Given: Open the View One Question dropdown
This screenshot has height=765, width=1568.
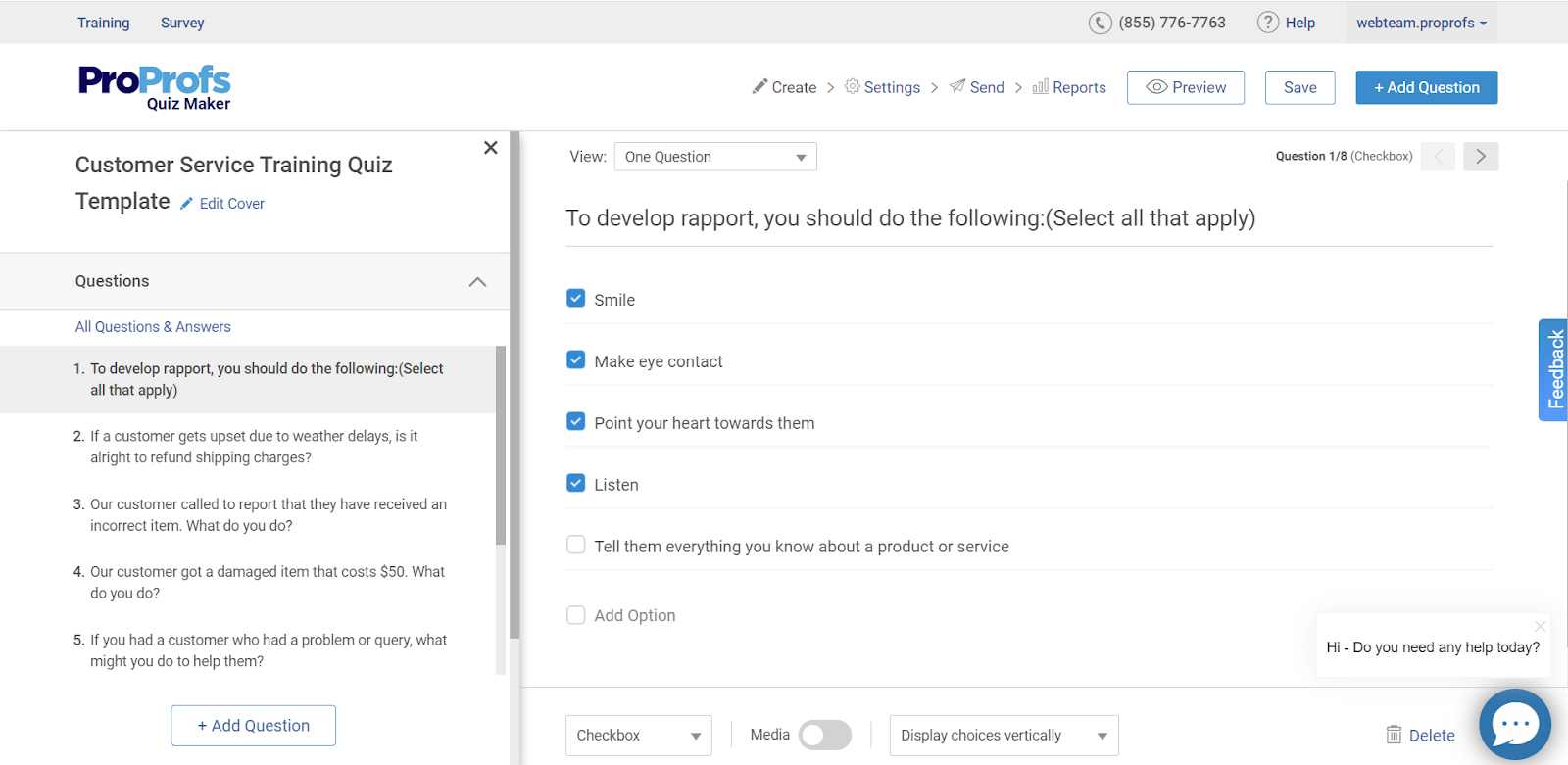Looking at the screenshot, I should click(x=715, y=157).
